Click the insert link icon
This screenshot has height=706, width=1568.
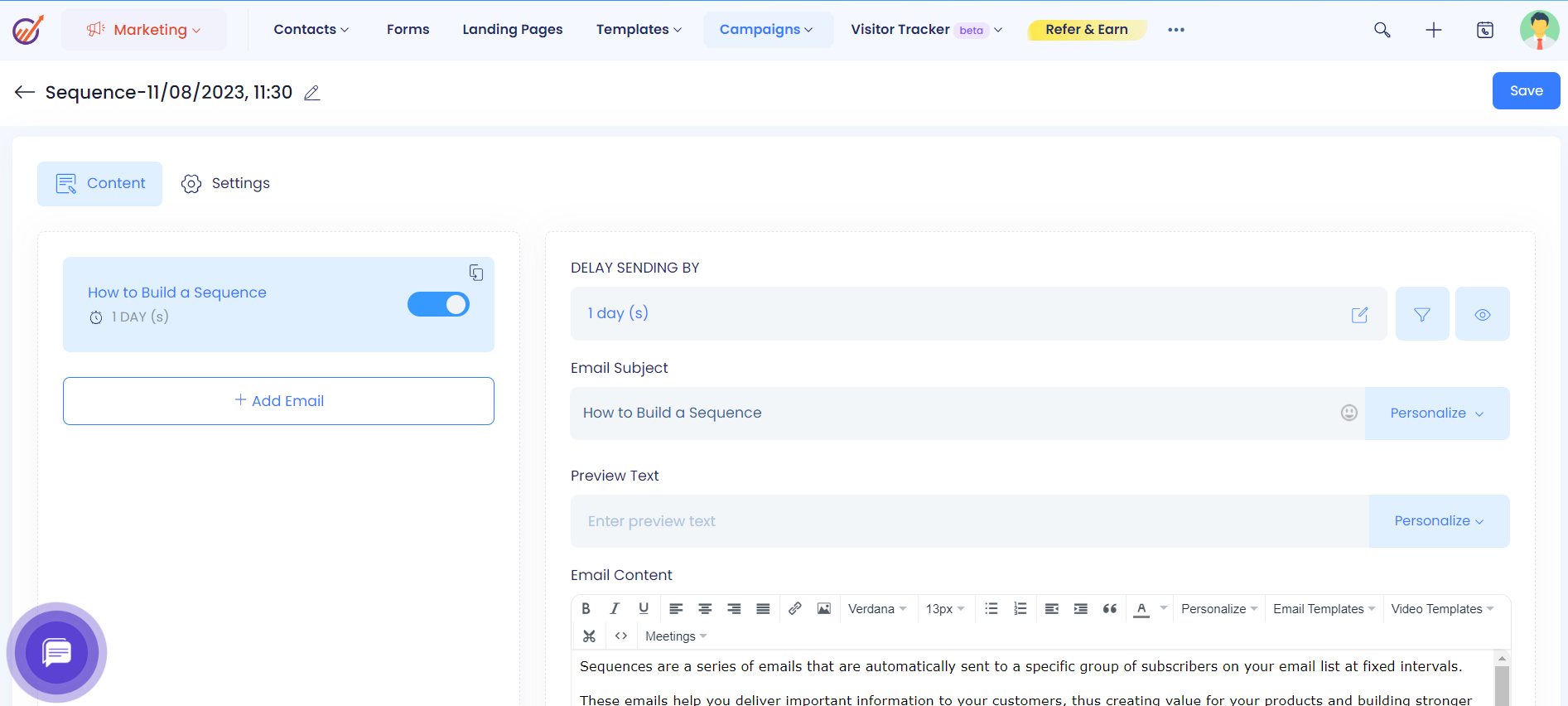click(x=794, y=609)
